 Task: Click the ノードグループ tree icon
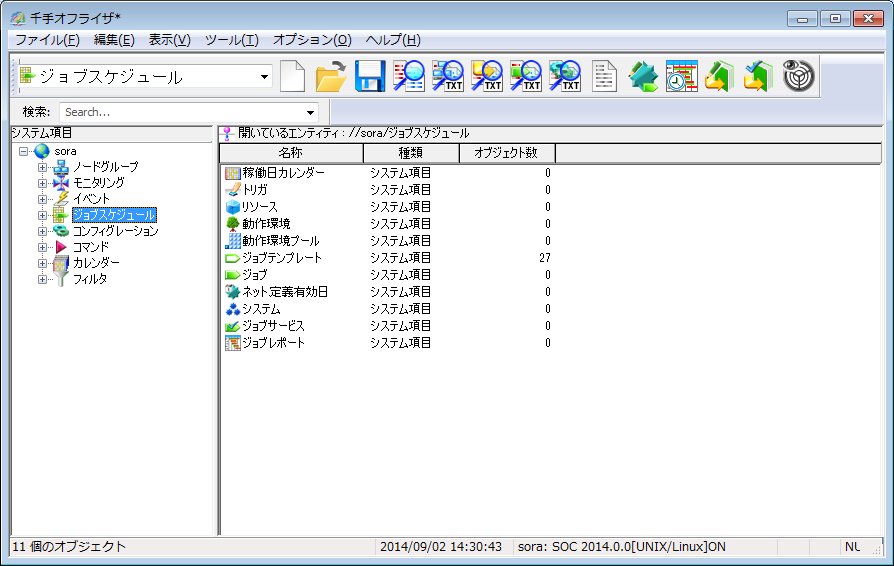point(60,167)
